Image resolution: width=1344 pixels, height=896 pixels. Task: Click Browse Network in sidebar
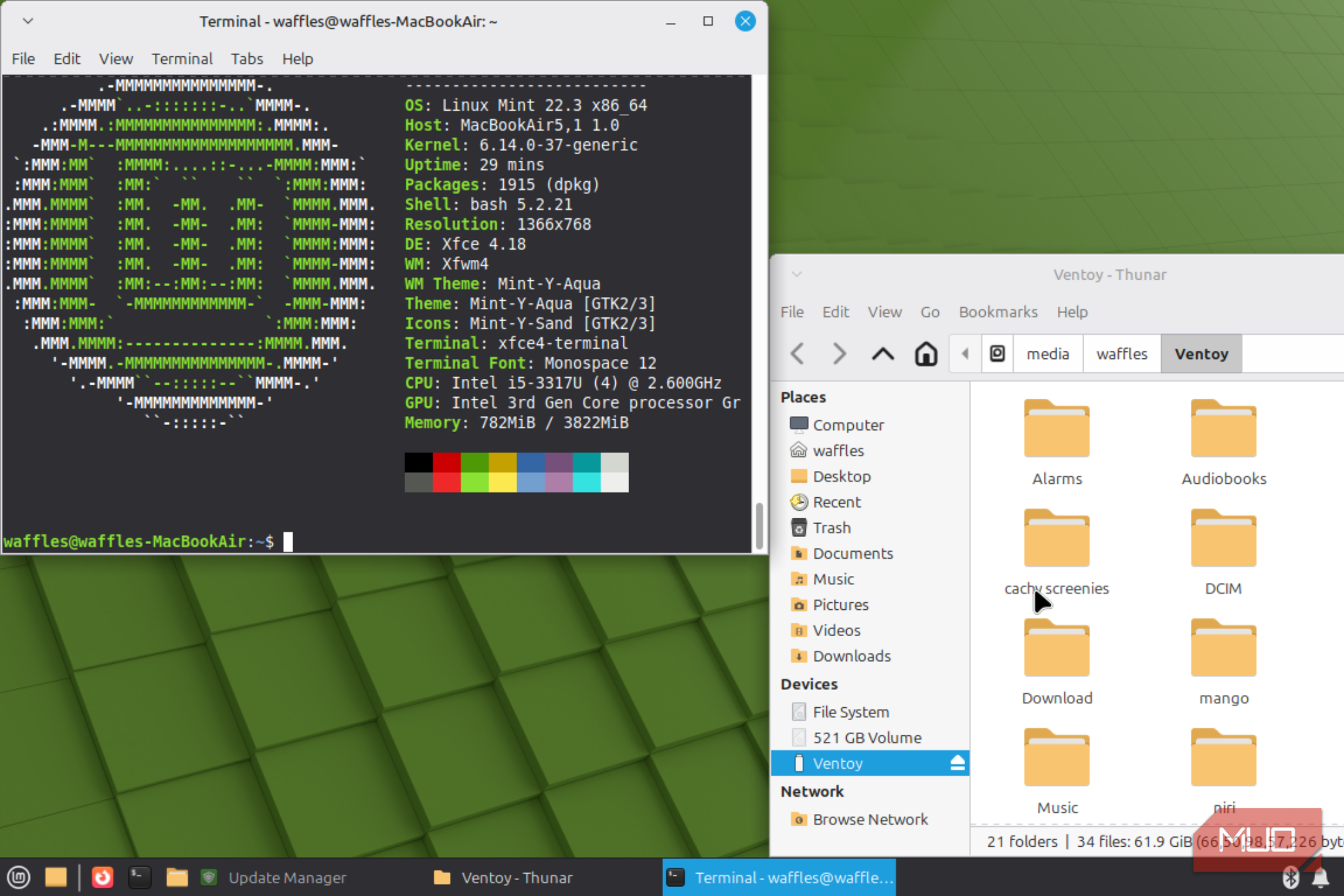tap(870, 819)
